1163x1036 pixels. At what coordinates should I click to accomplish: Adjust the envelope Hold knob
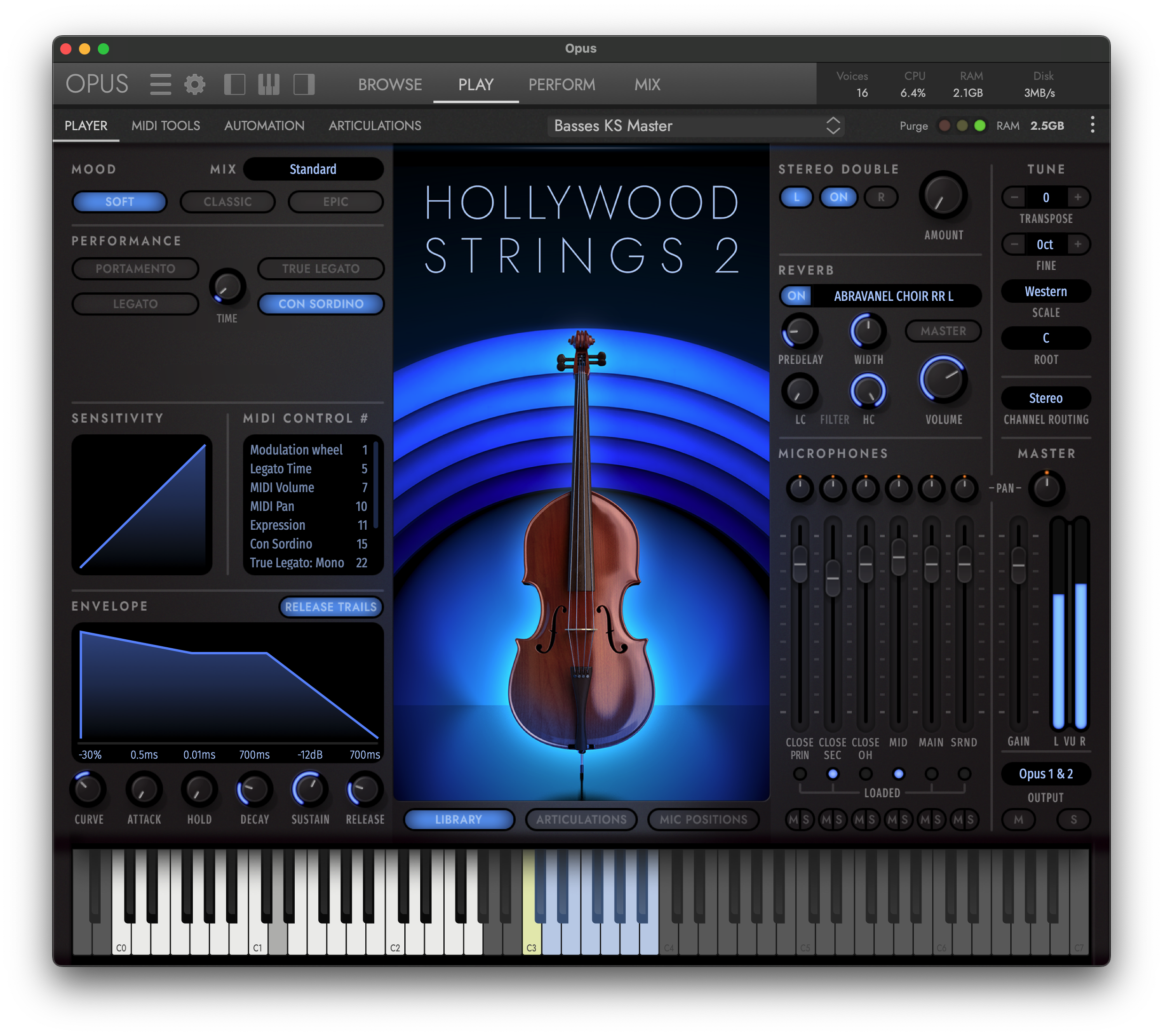(x=199, y=790)
